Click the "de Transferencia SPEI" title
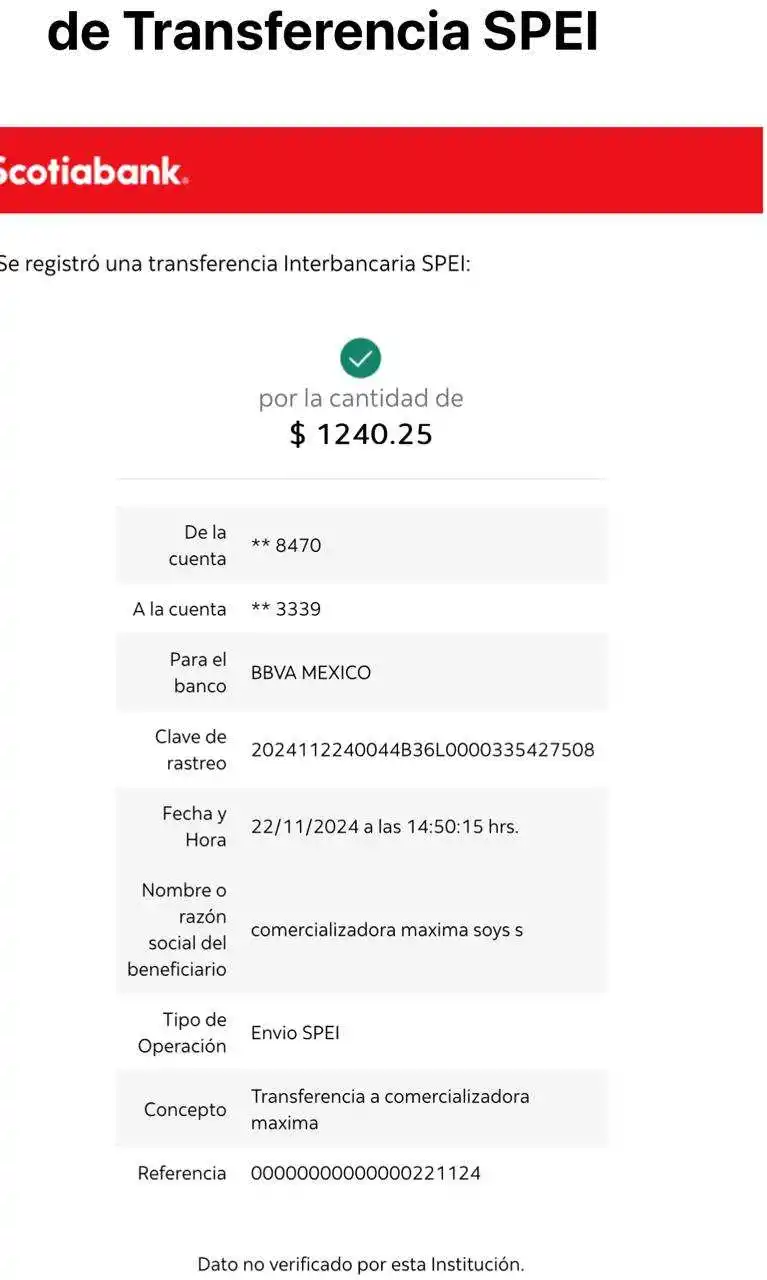Viewport: 767px width, 1280px height. [323, 33]
